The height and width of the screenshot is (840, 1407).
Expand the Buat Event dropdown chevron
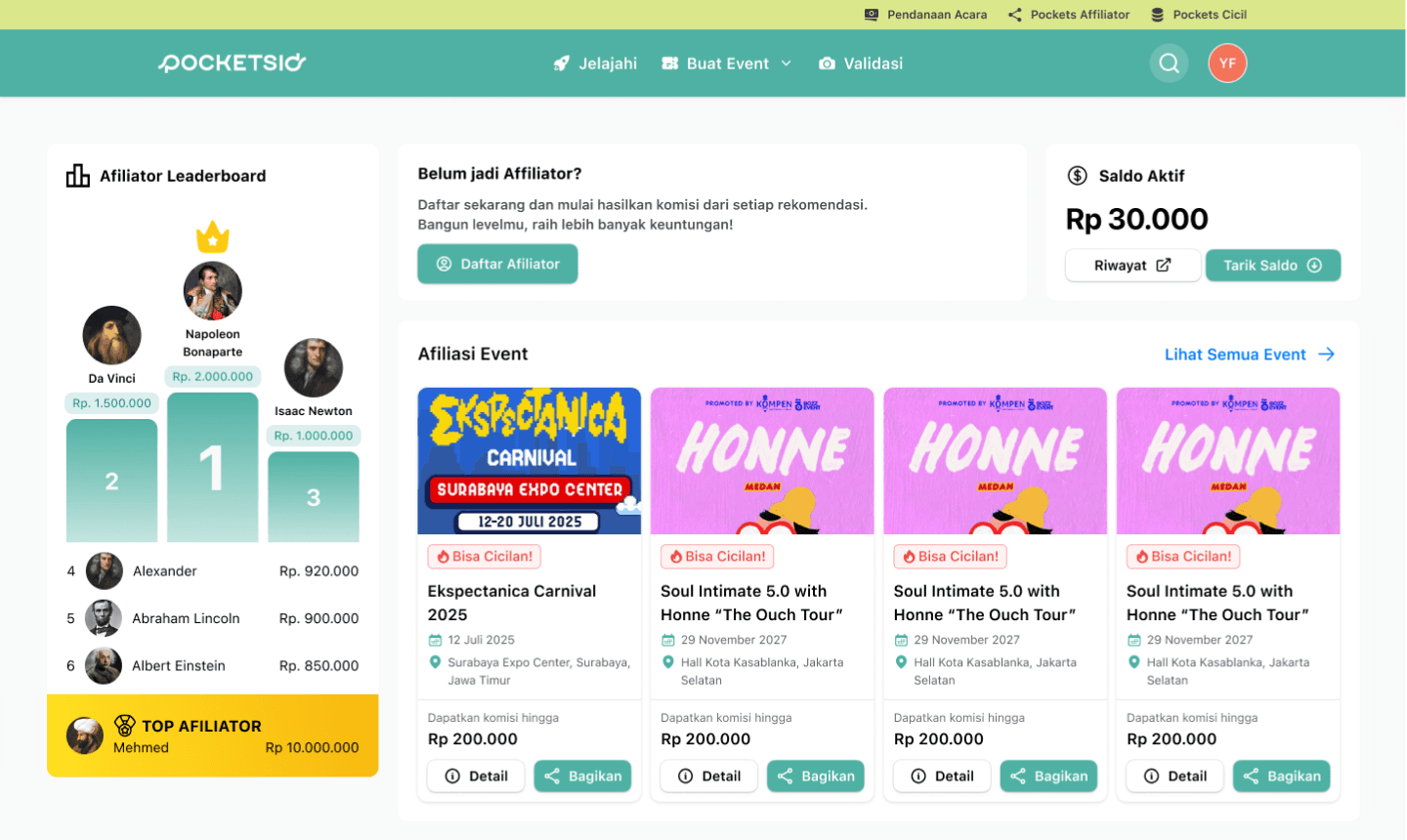pos(787,63)
